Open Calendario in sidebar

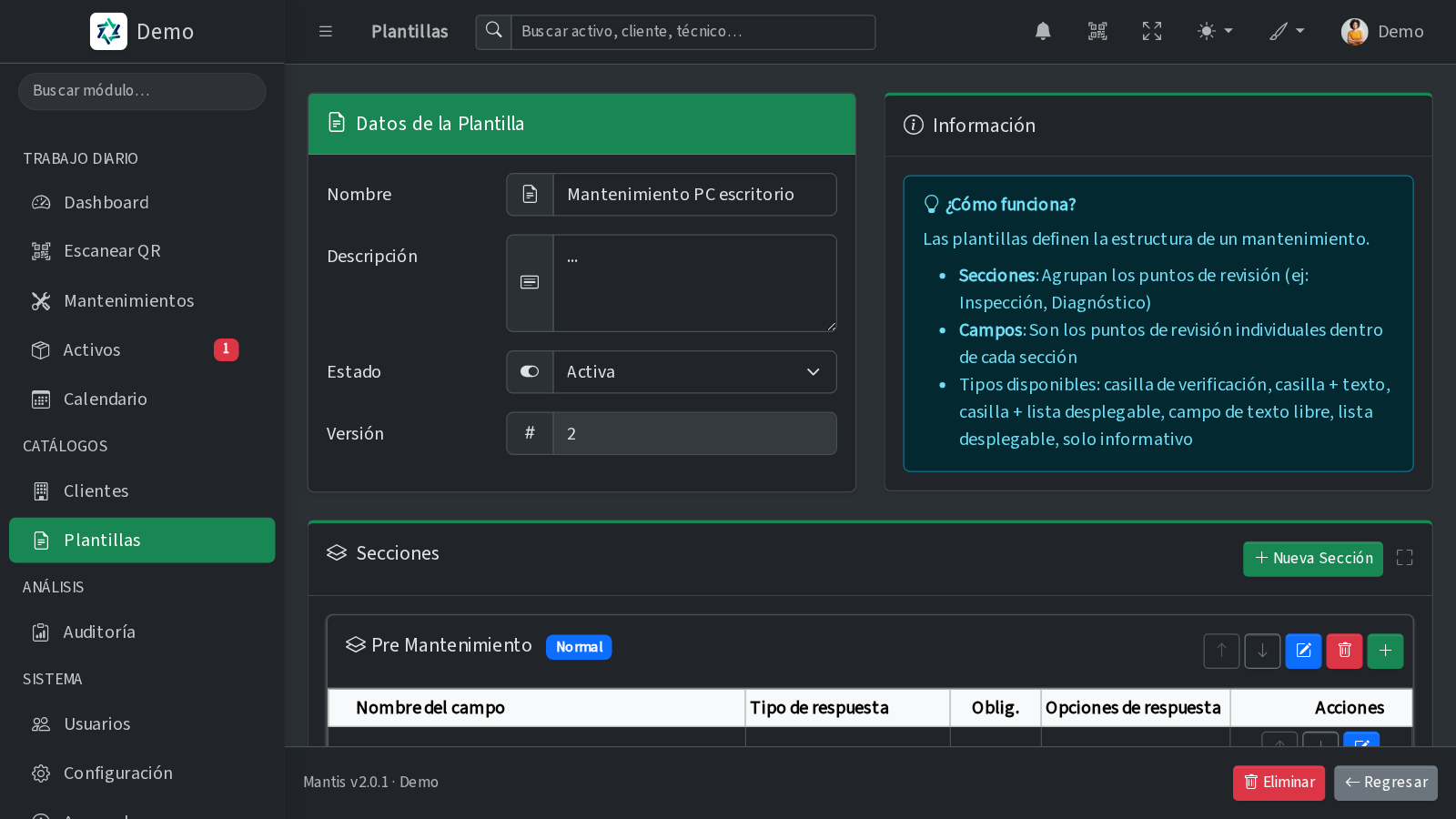pyautogui.click(x=142, y=399)
